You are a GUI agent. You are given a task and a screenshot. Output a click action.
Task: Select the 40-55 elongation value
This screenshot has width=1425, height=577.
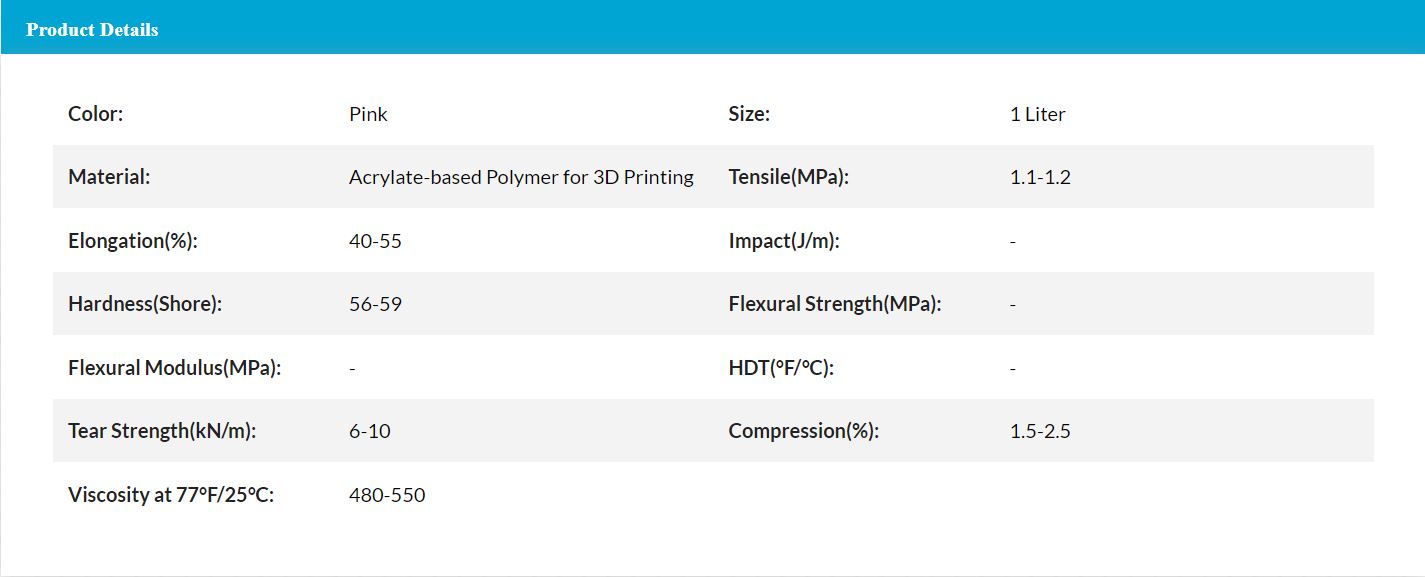coord(375,241)
